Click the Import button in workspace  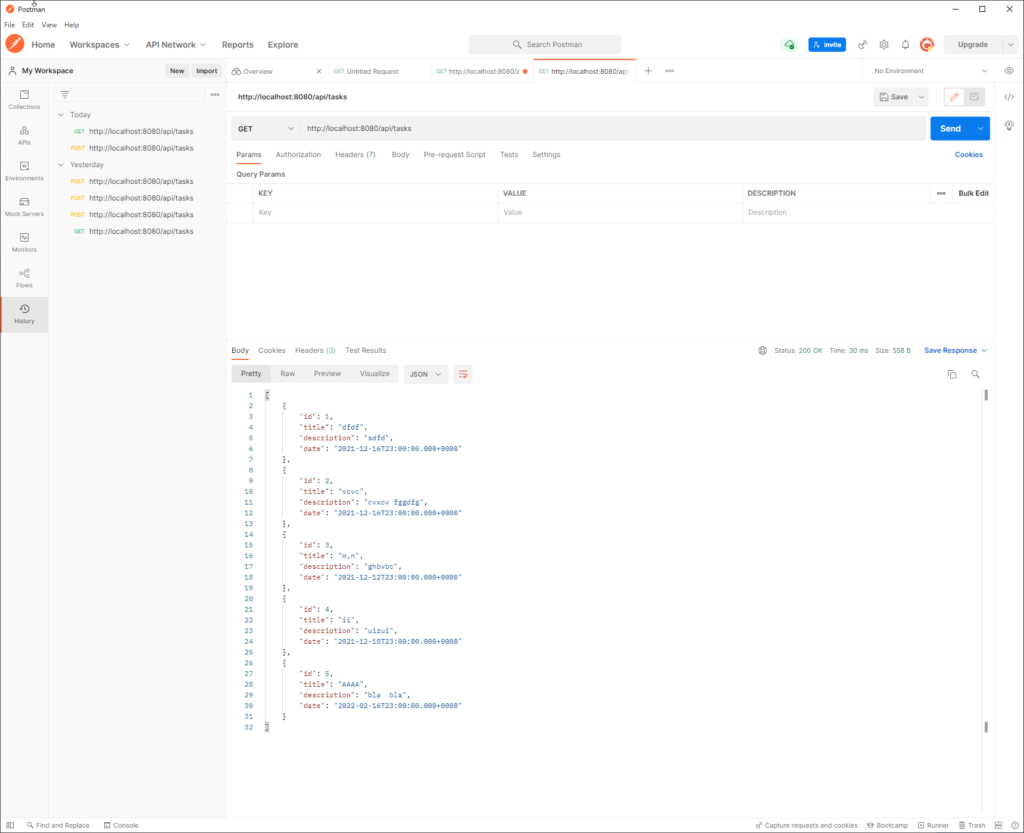tap(207, 70)
